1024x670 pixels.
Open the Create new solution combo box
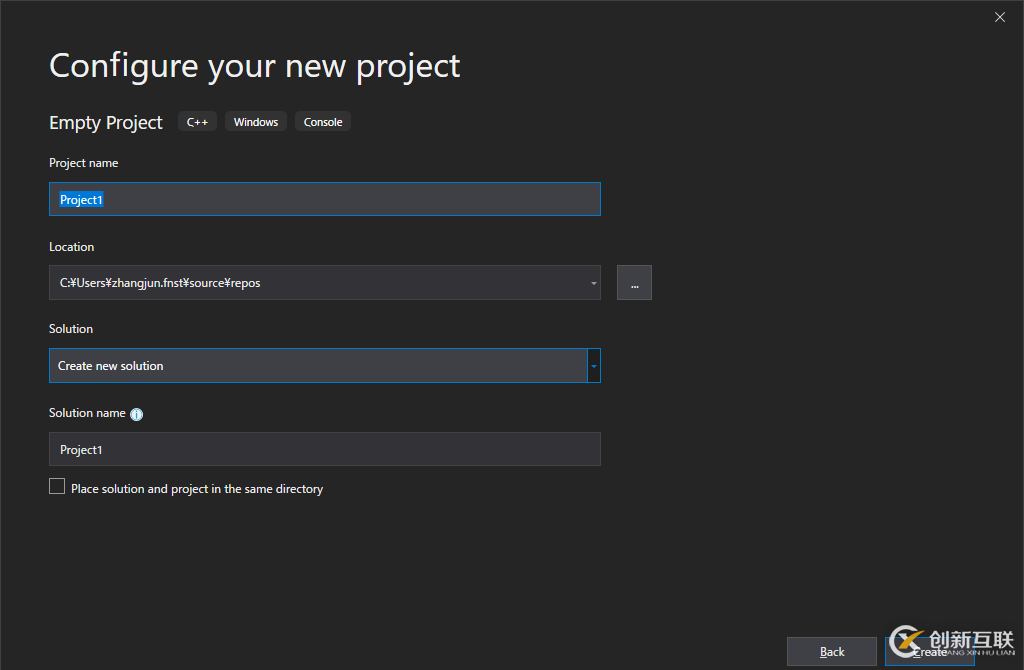pos(318,366)
